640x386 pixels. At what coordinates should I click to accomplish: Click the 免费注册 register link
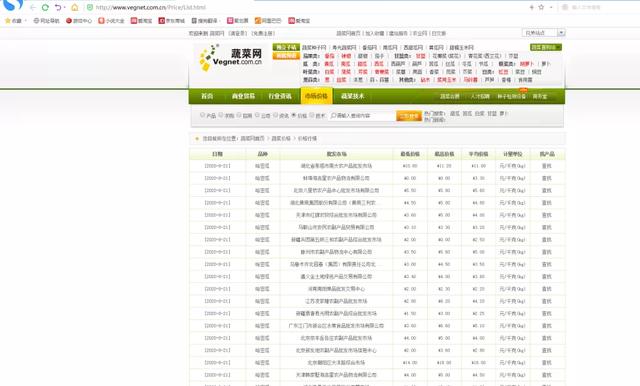[263, 33]
